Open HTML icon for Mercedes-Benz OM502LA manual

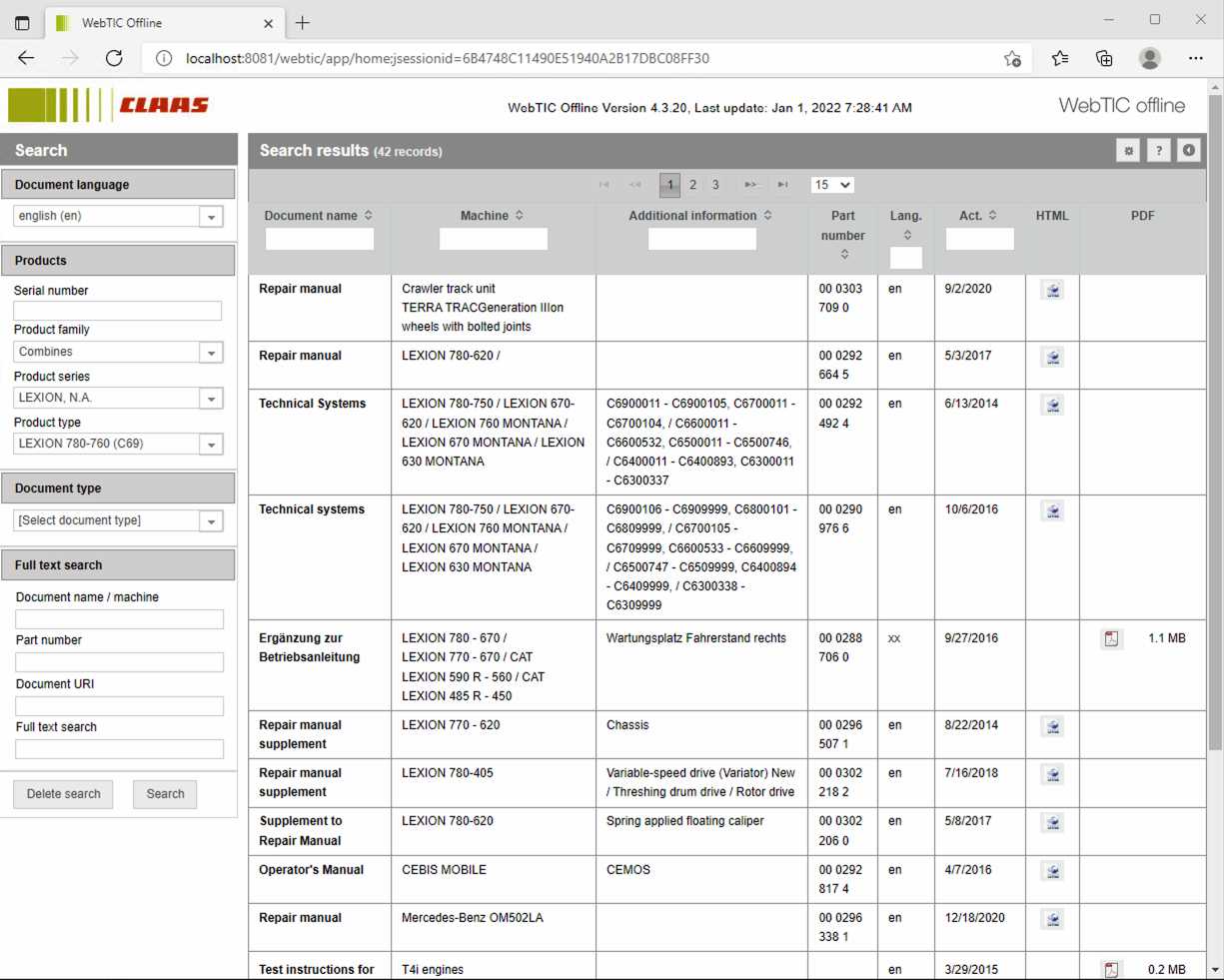(x=1052, y=919)
